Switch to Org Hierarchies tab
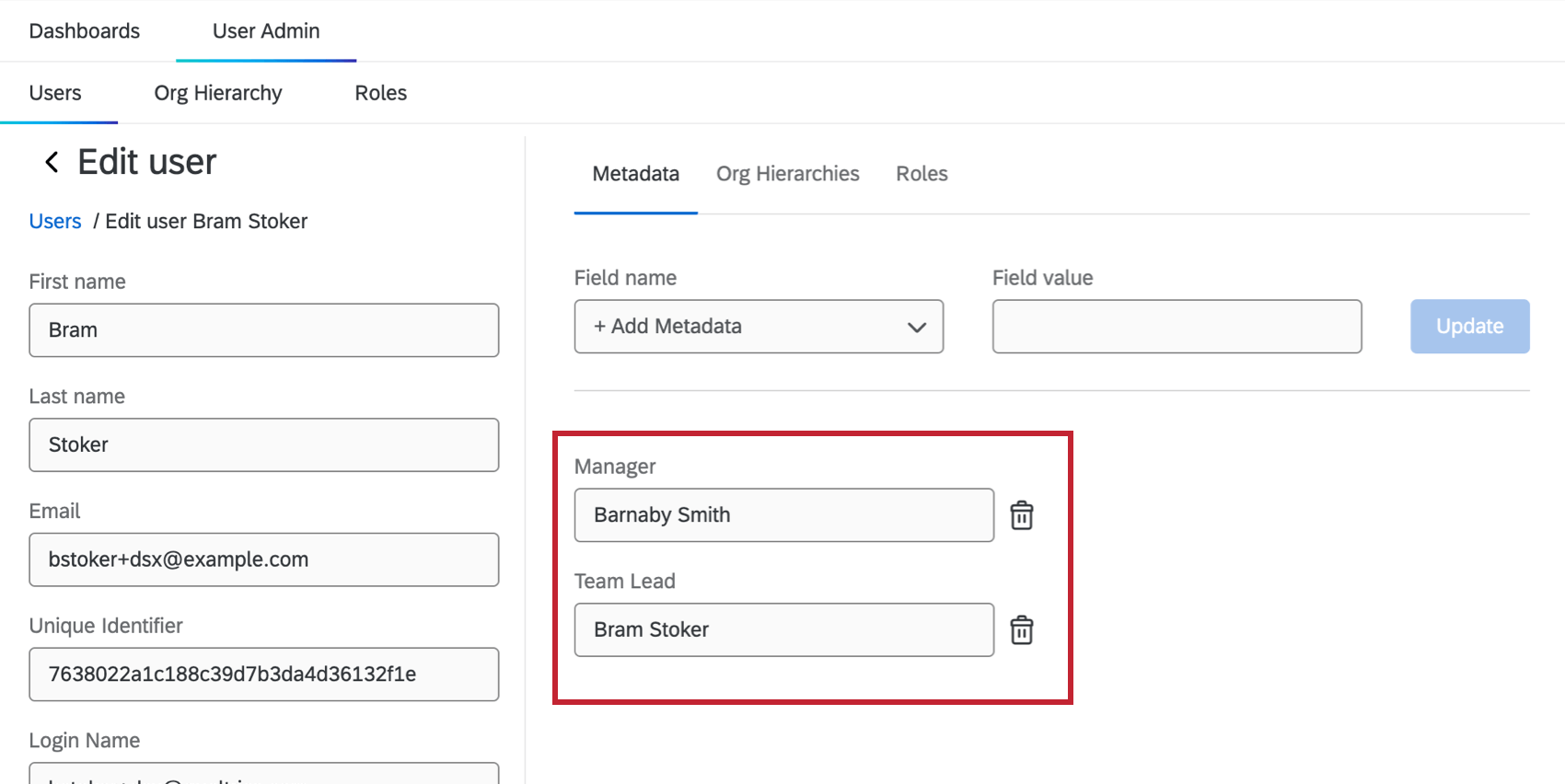 (788, 174)
